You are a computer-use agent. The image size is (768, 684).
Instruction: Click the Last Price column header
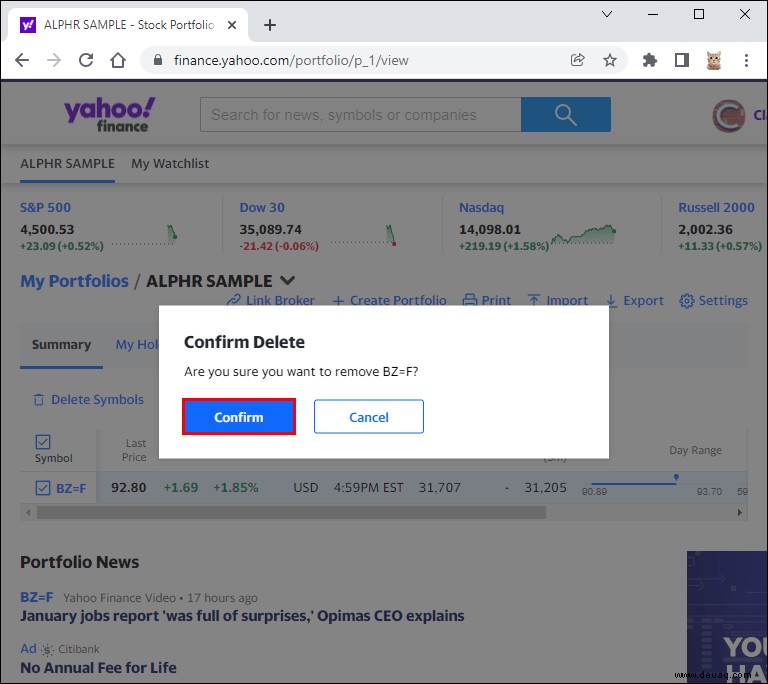(134, 450)
